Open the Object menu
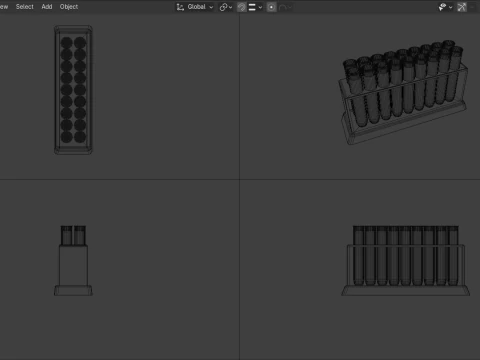This screenshot has height=360, width=480. pos(69,7)
